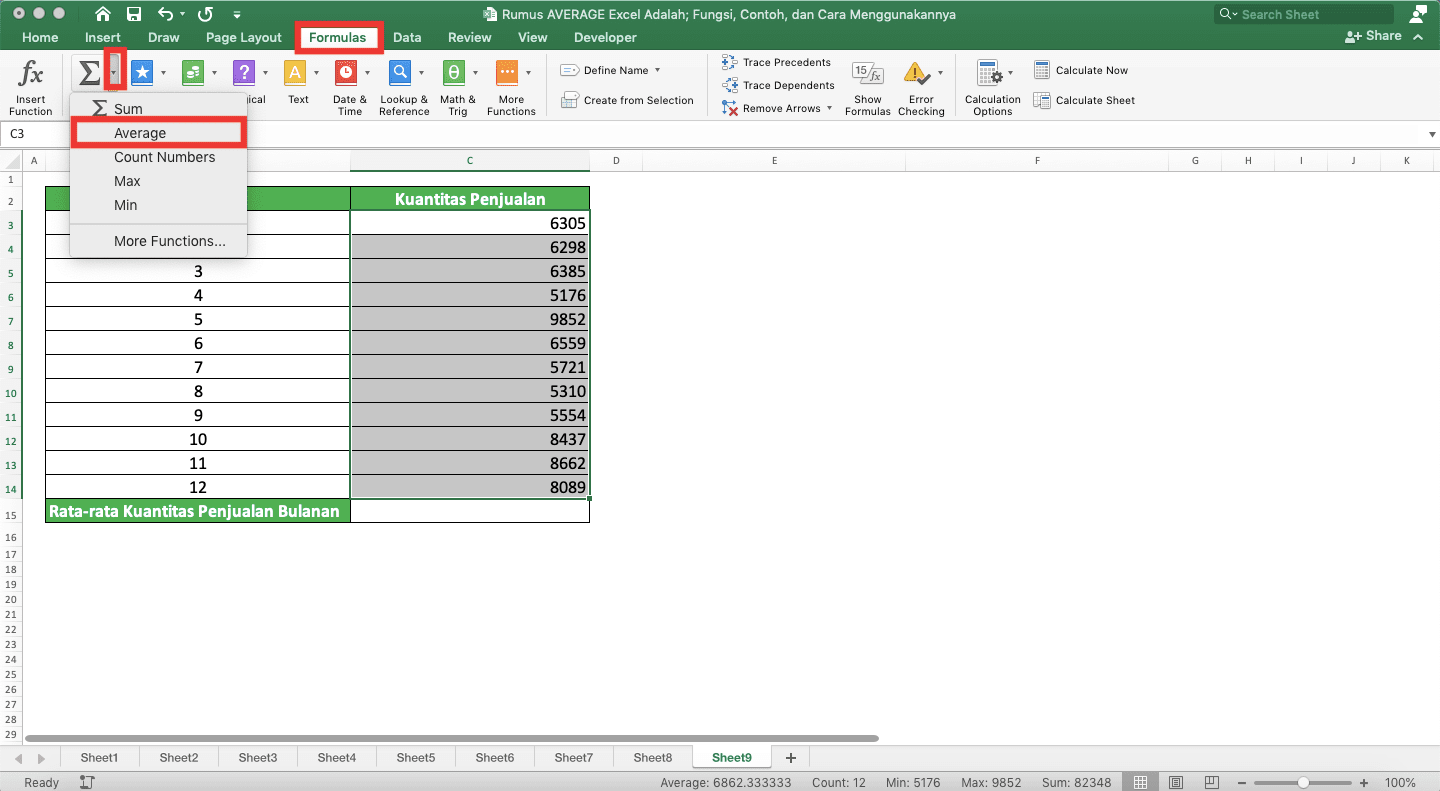
Task: Click Create from Selection
Action: coord(627,100)
